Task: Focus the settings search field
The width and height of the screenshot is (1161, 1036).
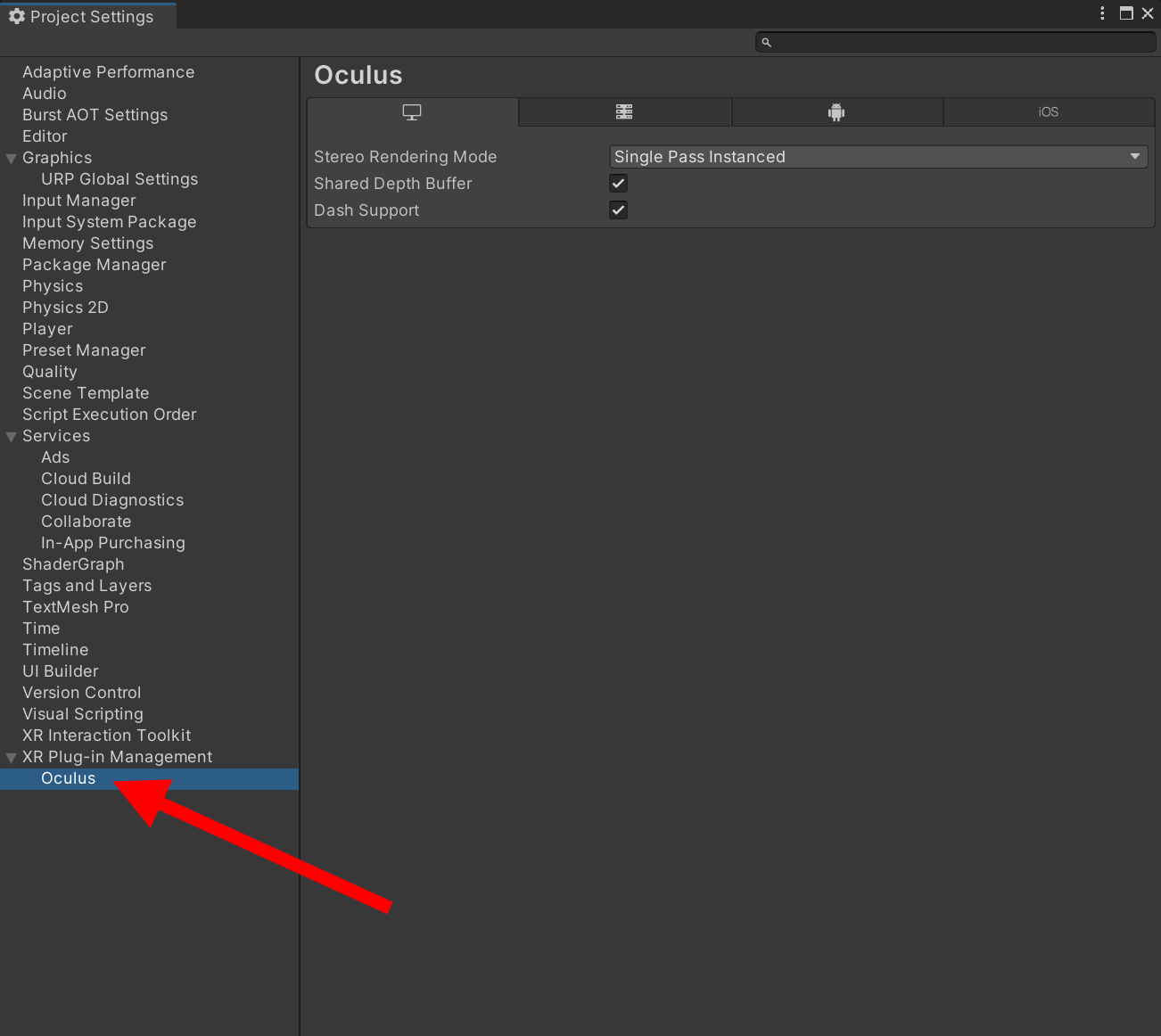Action: tap(955, 42)
